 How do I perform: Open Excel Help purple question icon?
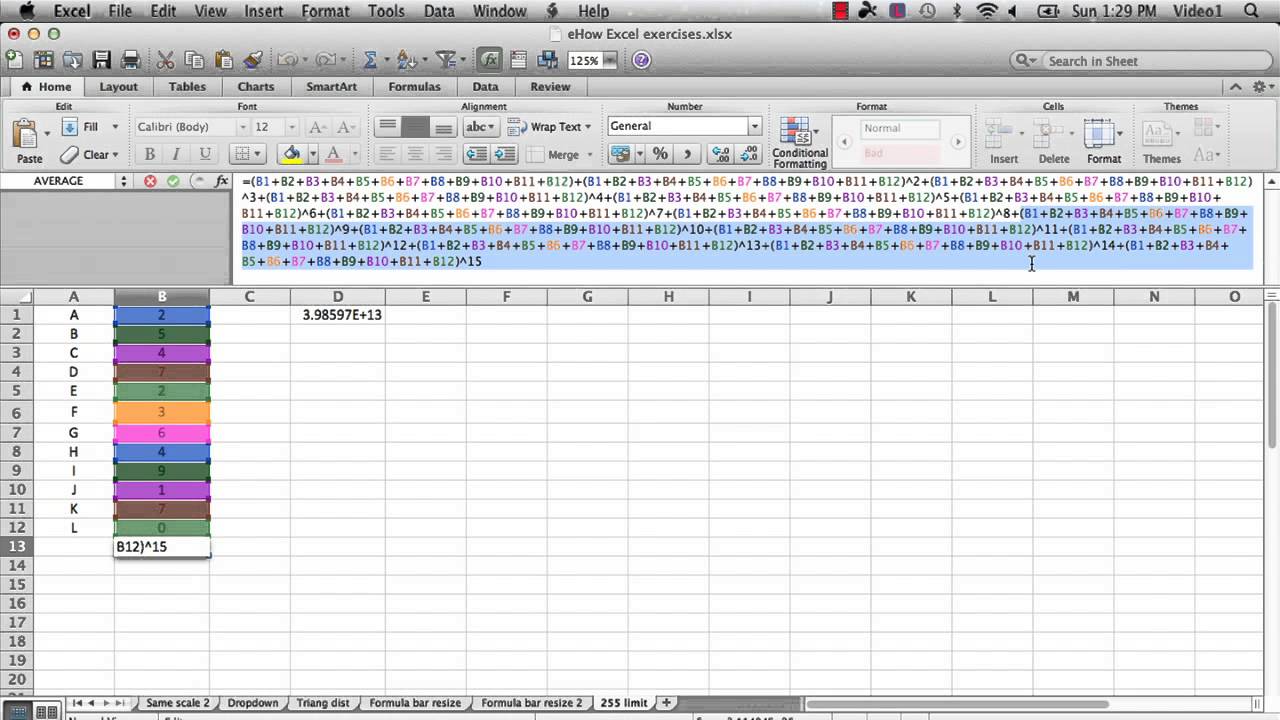click(x=642, y=60)
